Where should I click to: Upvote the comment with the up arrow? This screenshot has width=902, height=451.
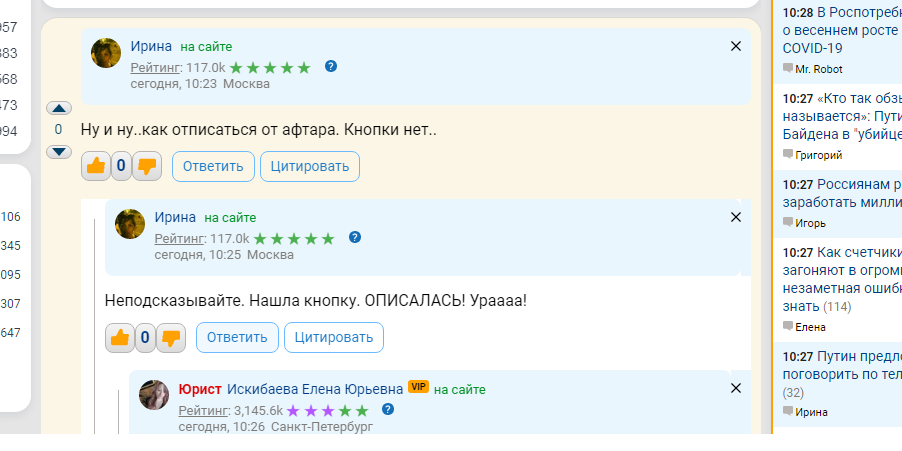click(x=59, y=108)
